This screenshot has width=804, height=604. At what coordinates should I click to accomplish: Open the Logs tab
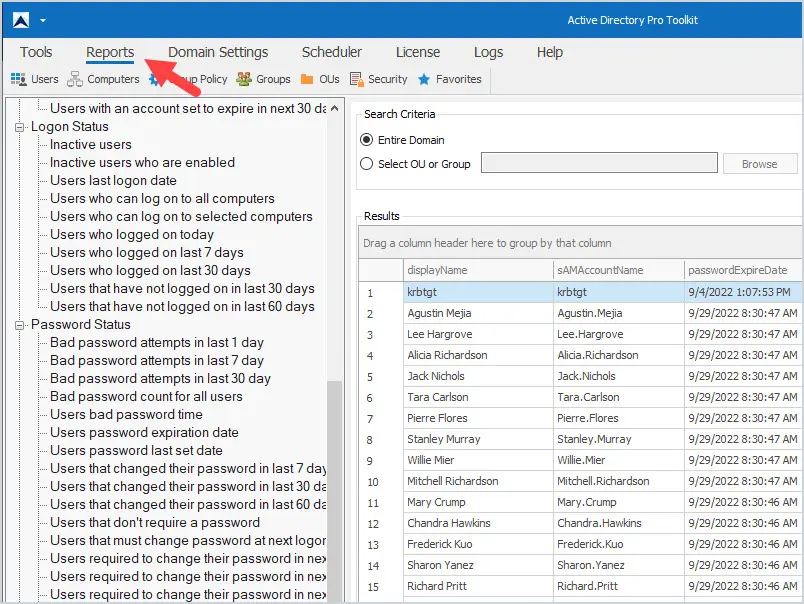point(488,52)
